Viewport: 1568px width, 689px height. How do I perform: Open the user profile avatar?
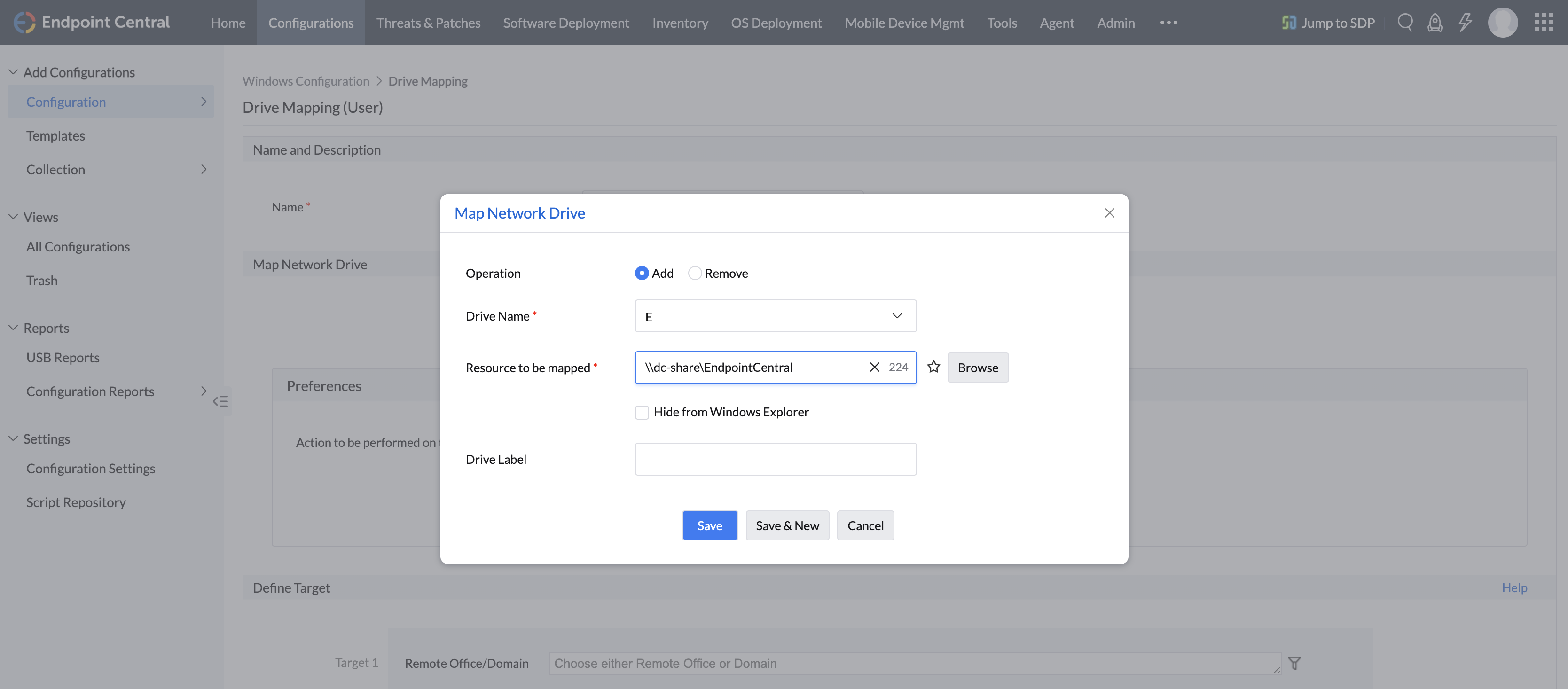point(1502,23)
